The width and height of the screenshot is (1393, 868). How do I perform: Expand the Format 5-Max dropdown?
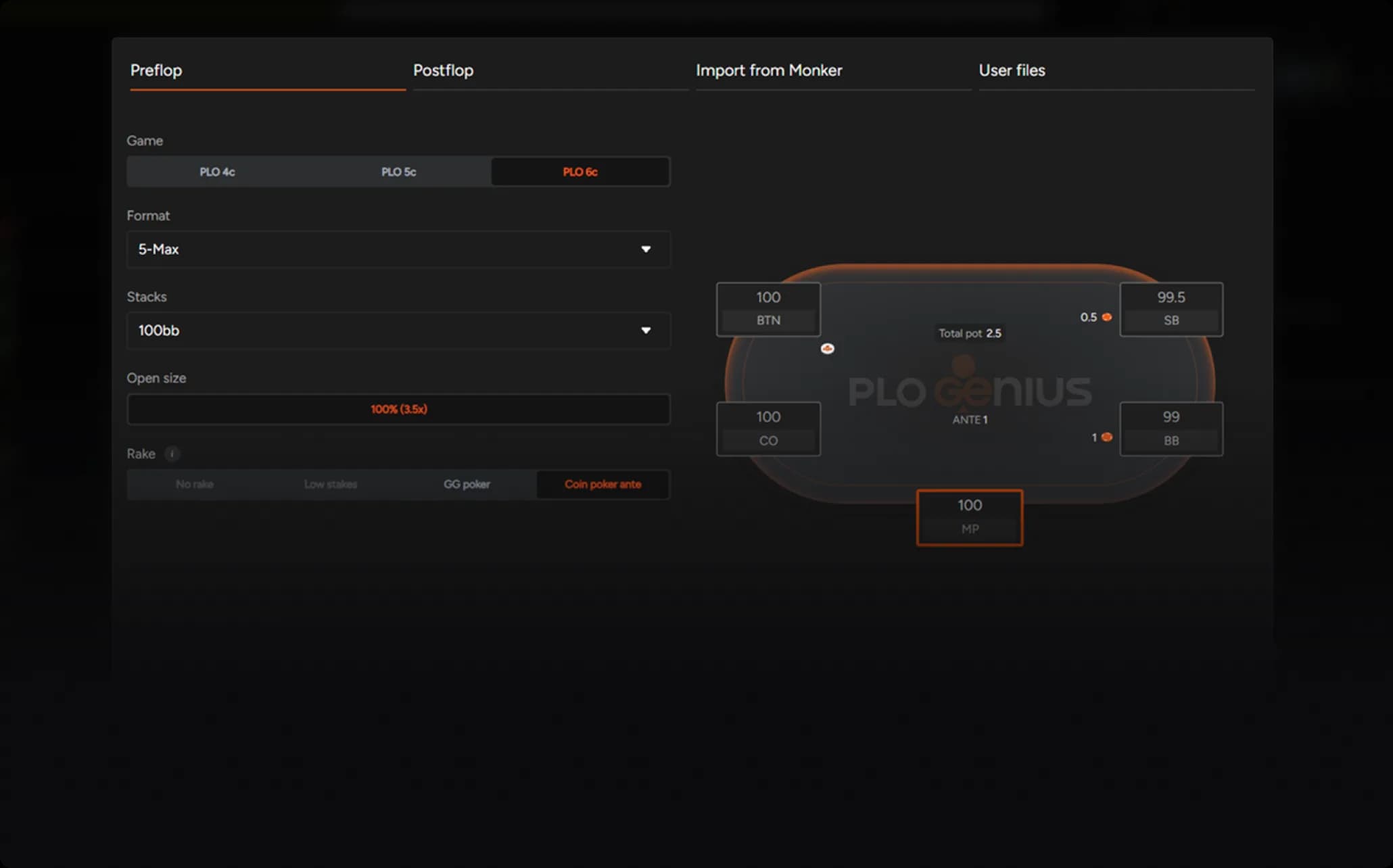coord(399,249)
